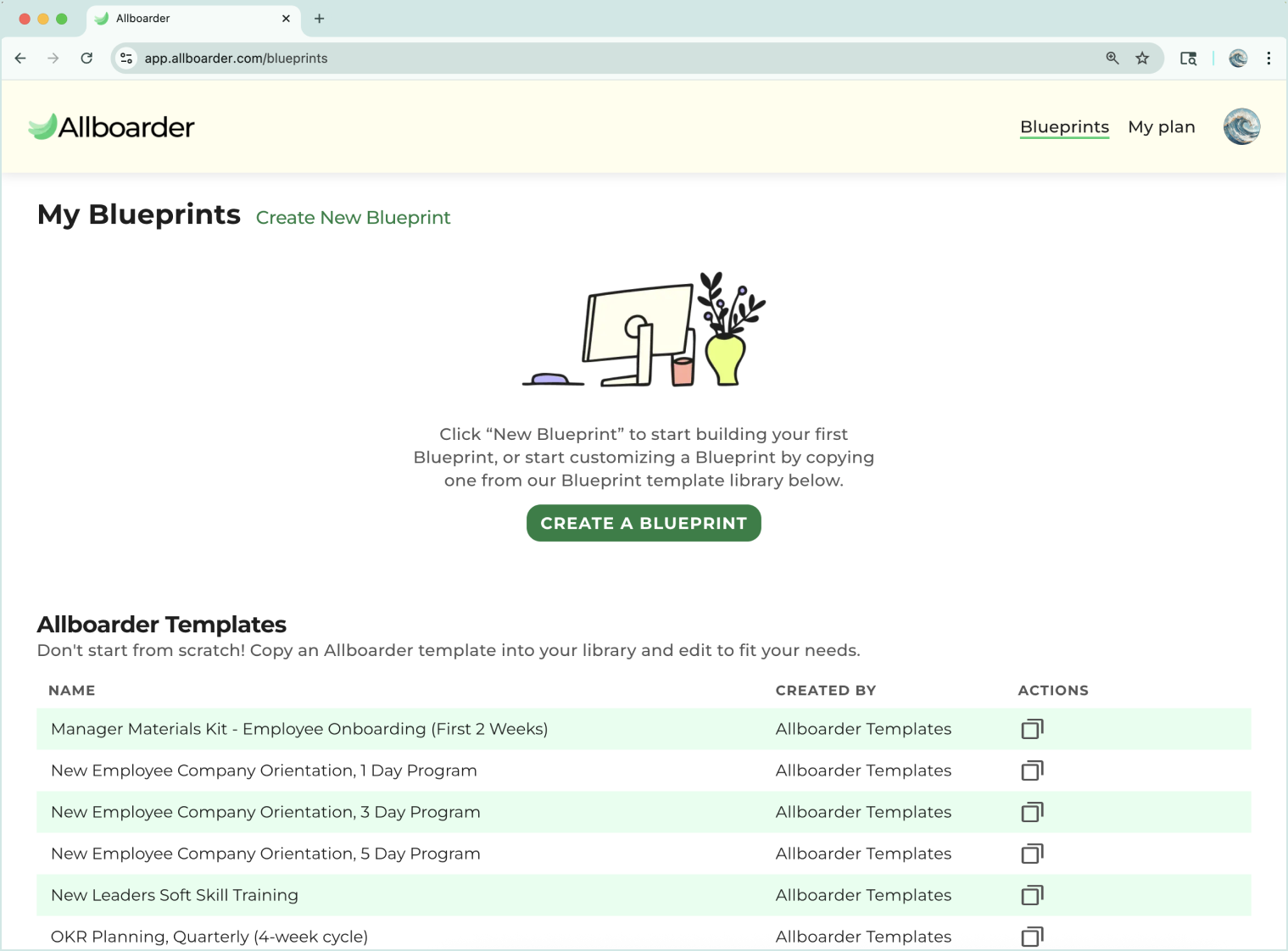Select Manager Materials Kit - Employee Onboarding row name
This screenshot has height=951, width=1288.
point(299,729)
